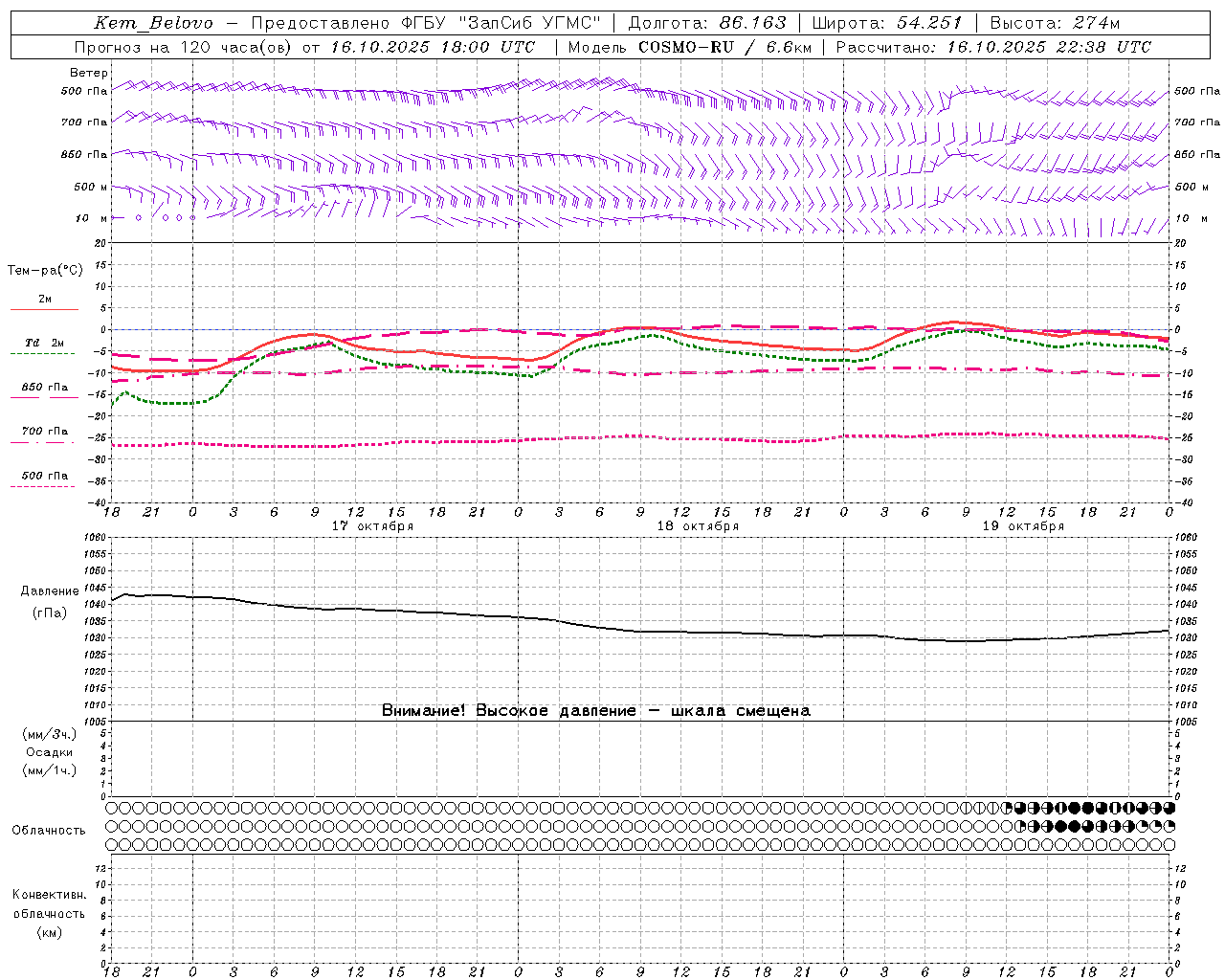Click the dashed line sample under Td 2м legend
This screenshot has height=980, width=1225.
point(42,354)
